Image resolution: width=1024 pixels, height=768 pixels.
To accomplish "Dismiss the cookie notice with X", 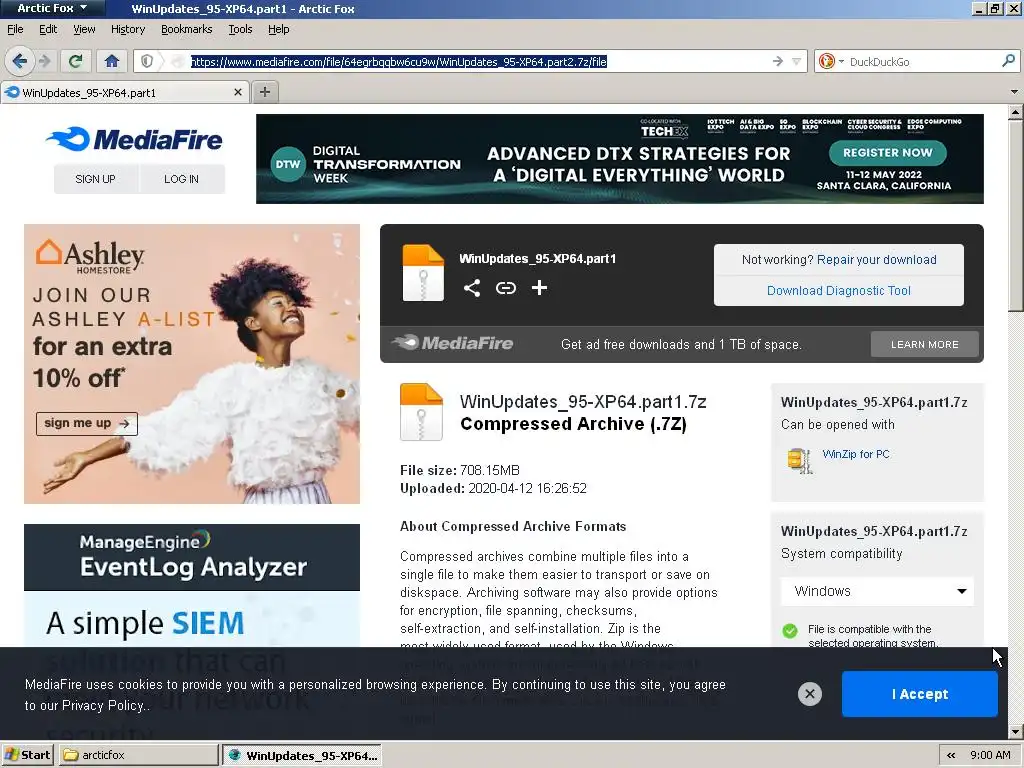I will point(810,694).
